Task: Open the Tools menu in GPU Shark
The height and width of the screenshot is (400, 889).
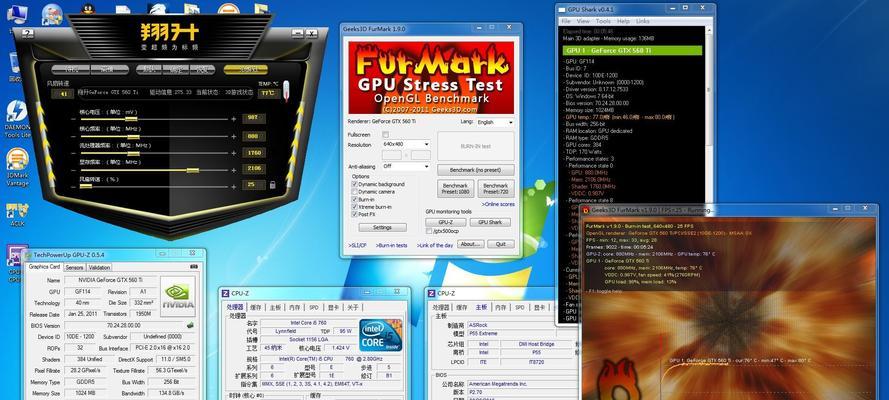Action: [x=603, y=21]
